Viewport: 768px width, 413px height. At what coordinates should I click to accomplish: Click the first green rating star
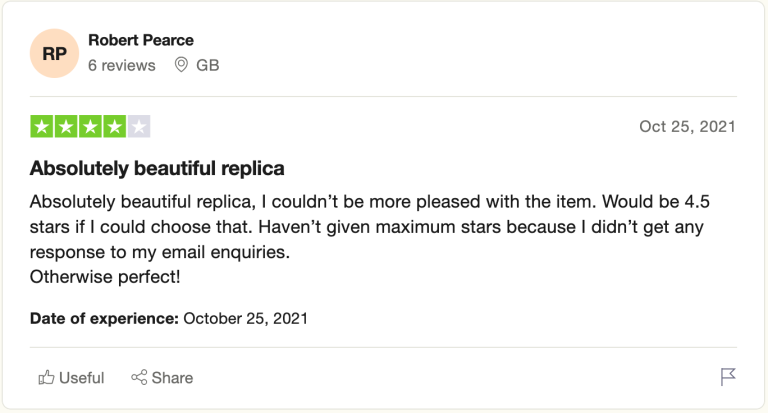(42, 127)
